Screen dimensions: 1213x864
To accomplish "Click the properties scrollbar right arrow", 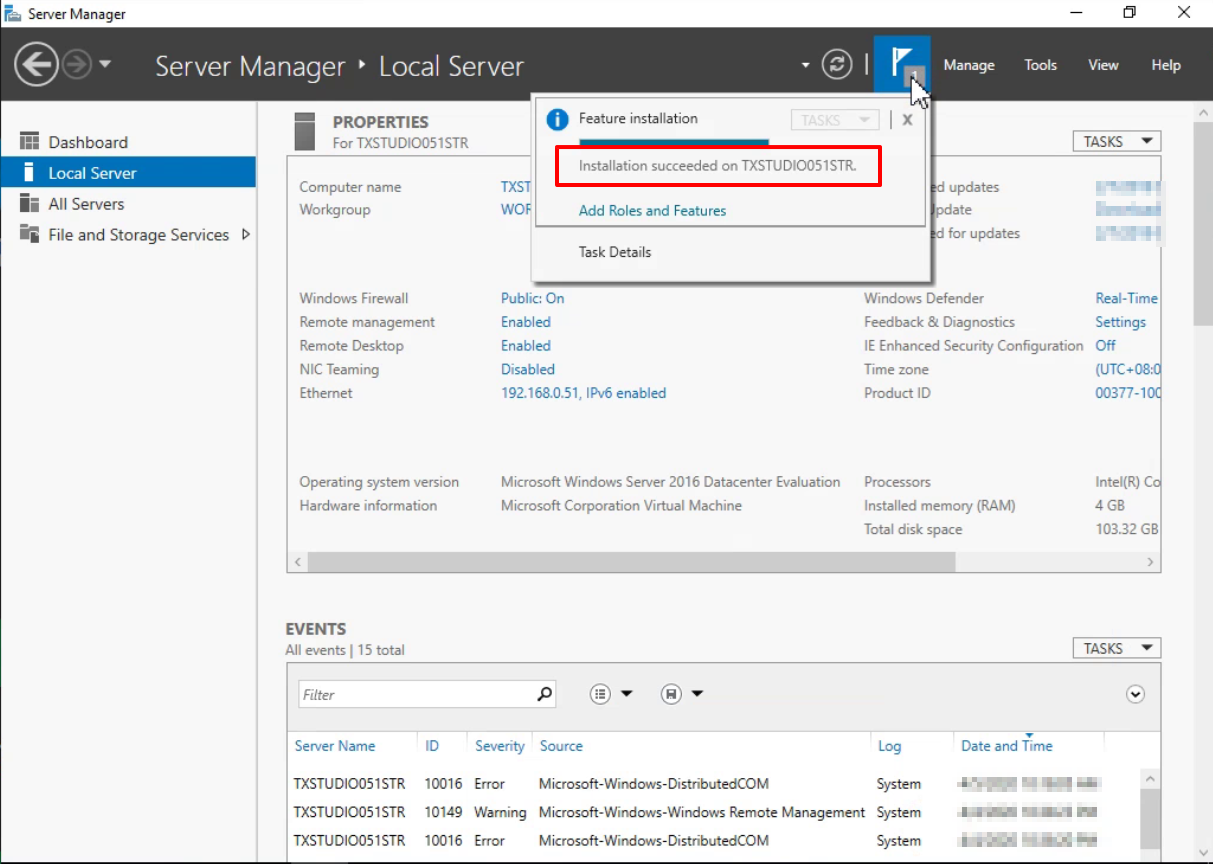I will pyautogui.click(x=1151, y=563).
